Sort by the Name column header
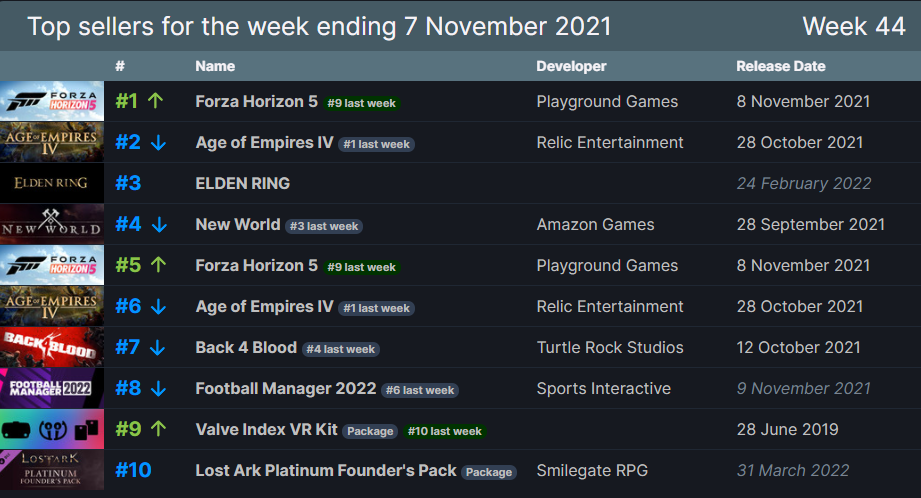Screen dimensions: 921x498 click(x=215, y=66)
